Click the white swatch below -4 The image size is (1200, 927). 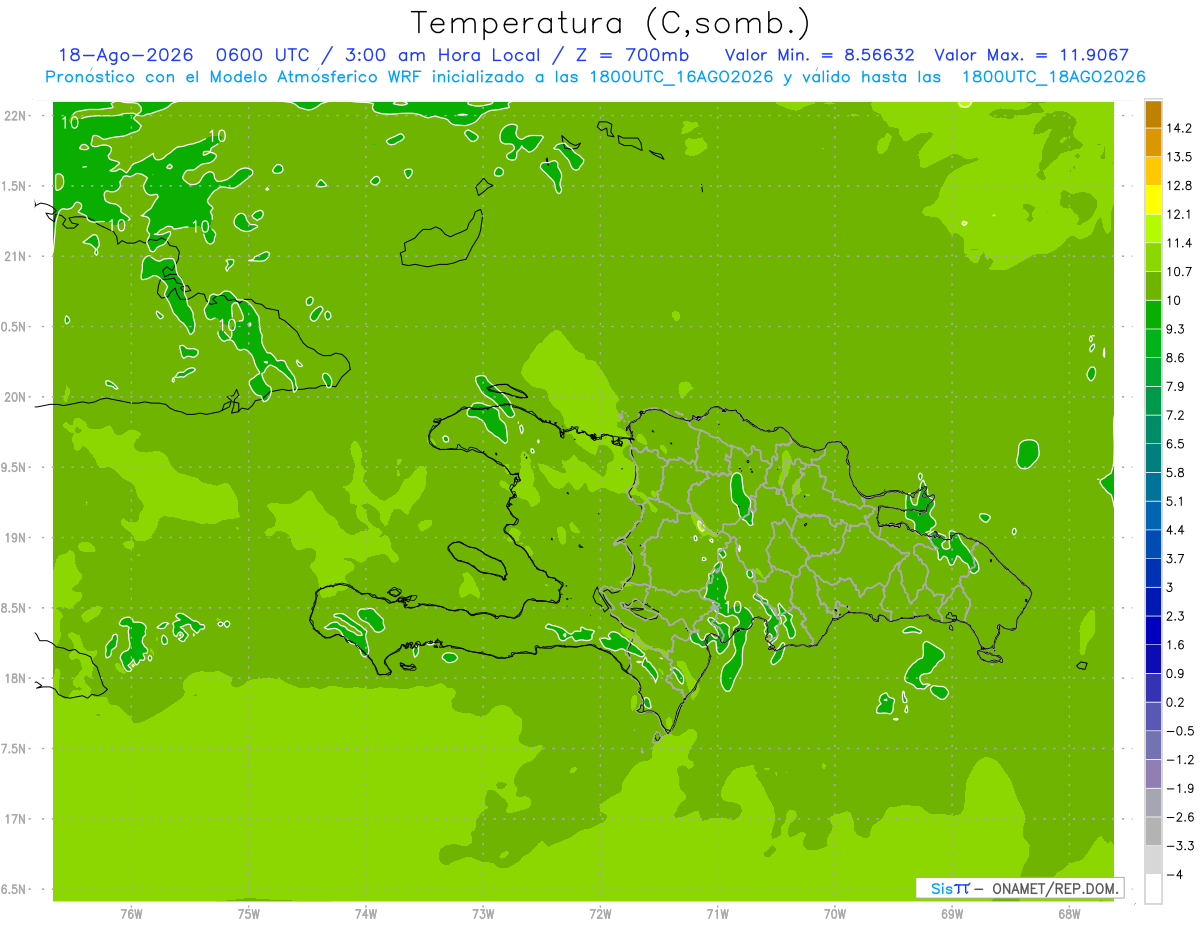point(1153,889)
